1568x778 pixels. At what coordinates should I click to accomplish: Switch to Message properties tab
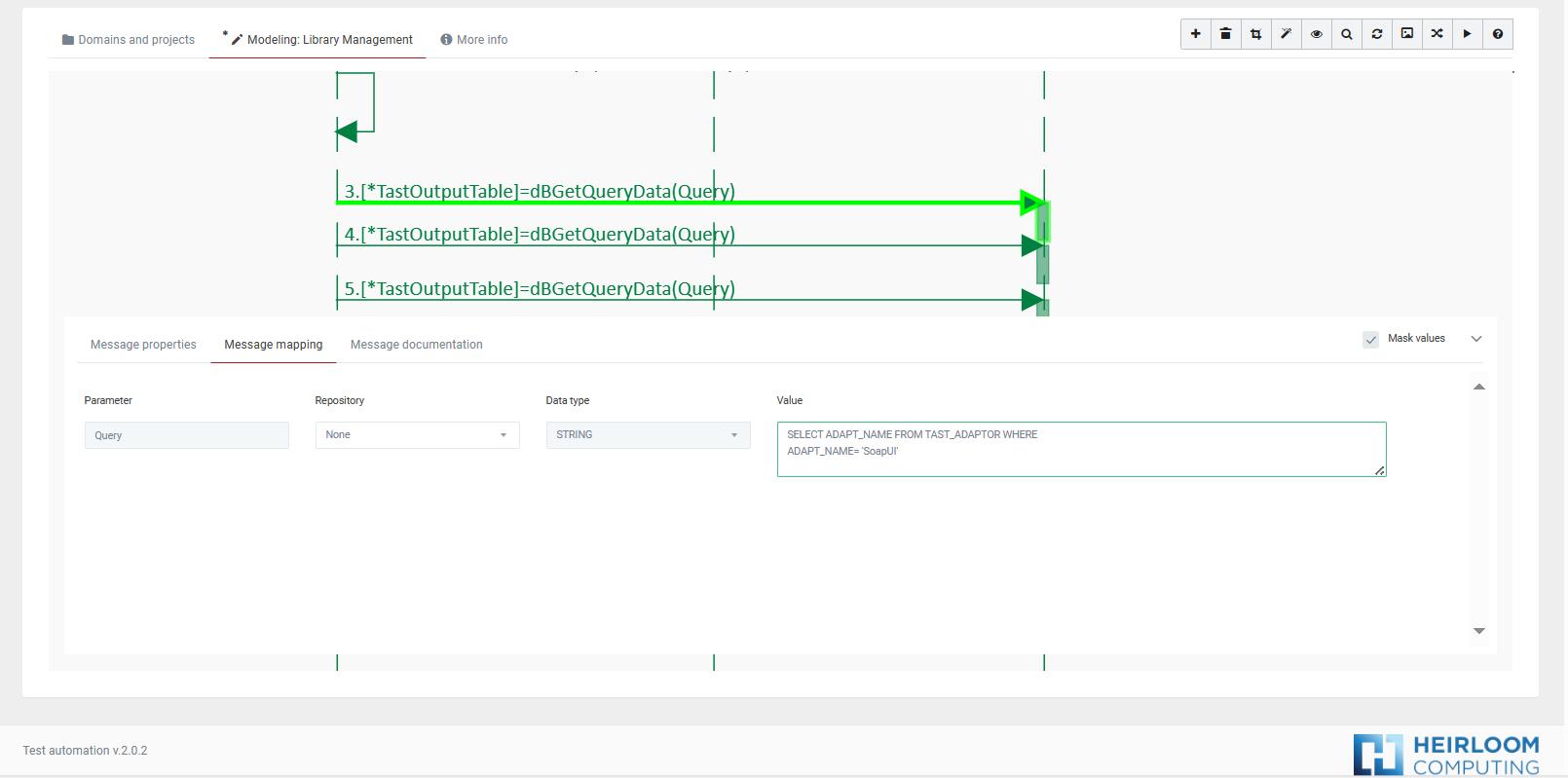[143, 345]
